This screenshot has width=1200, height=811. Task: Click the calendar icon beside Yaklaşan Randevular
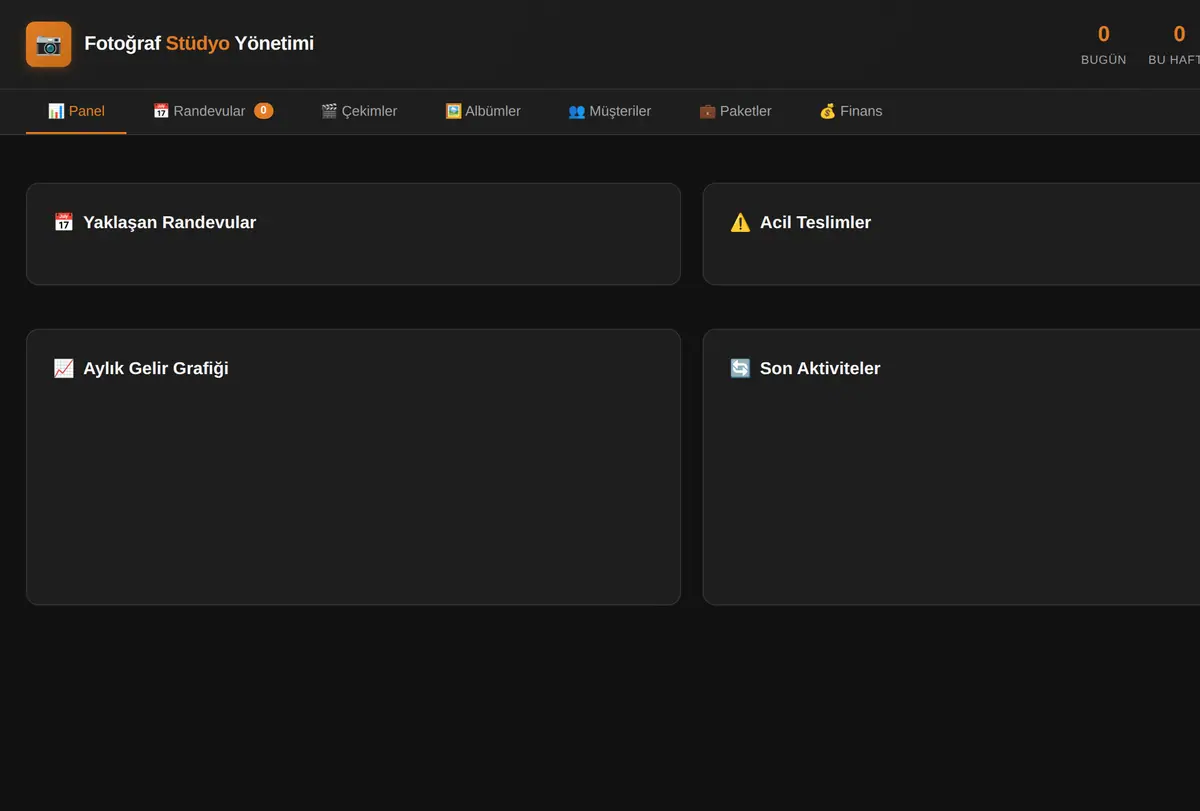click(x=64, y=222)
